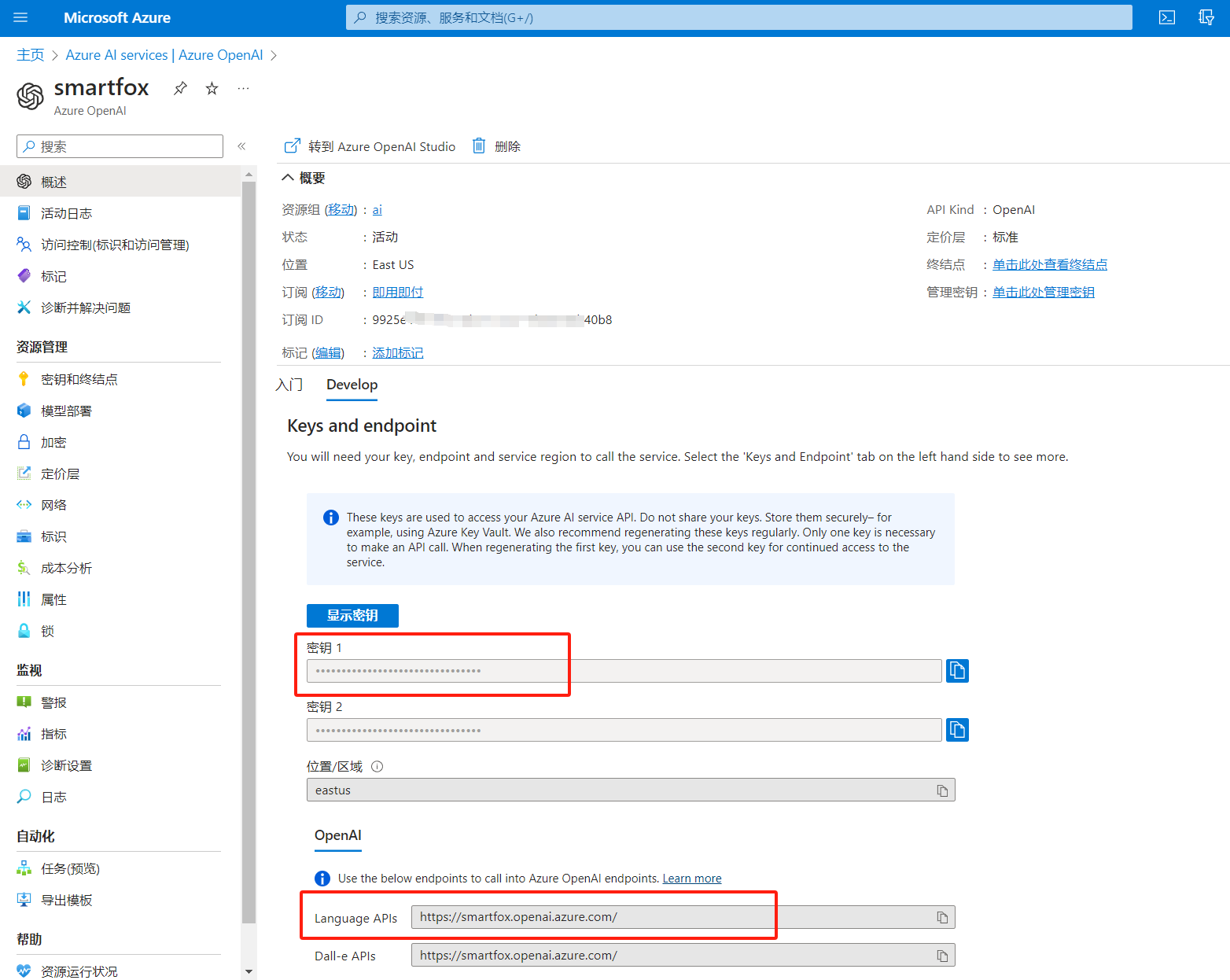The image size is (1230, 980).
Task: Click info icon next to 位置/区域
Action: [x=377, y=766]
